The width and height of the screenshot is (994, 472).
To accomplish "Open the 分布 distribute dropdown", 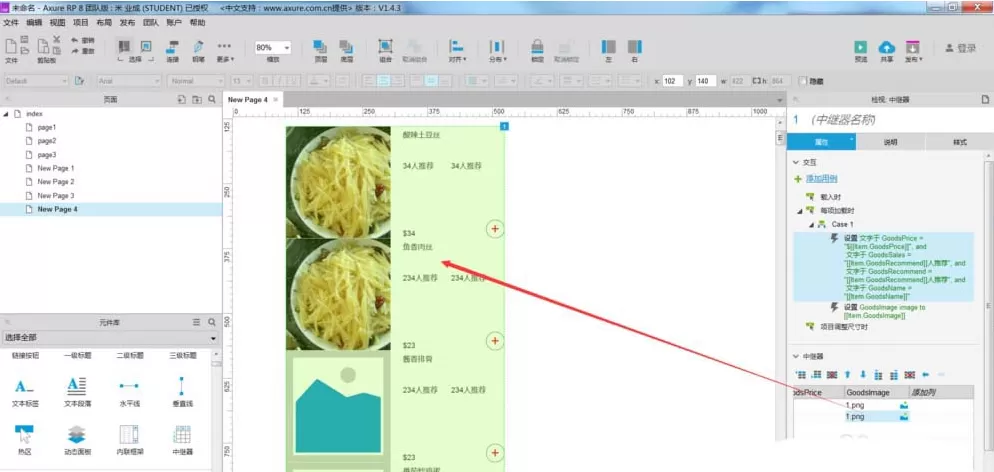I will click(x=497, y=51).
